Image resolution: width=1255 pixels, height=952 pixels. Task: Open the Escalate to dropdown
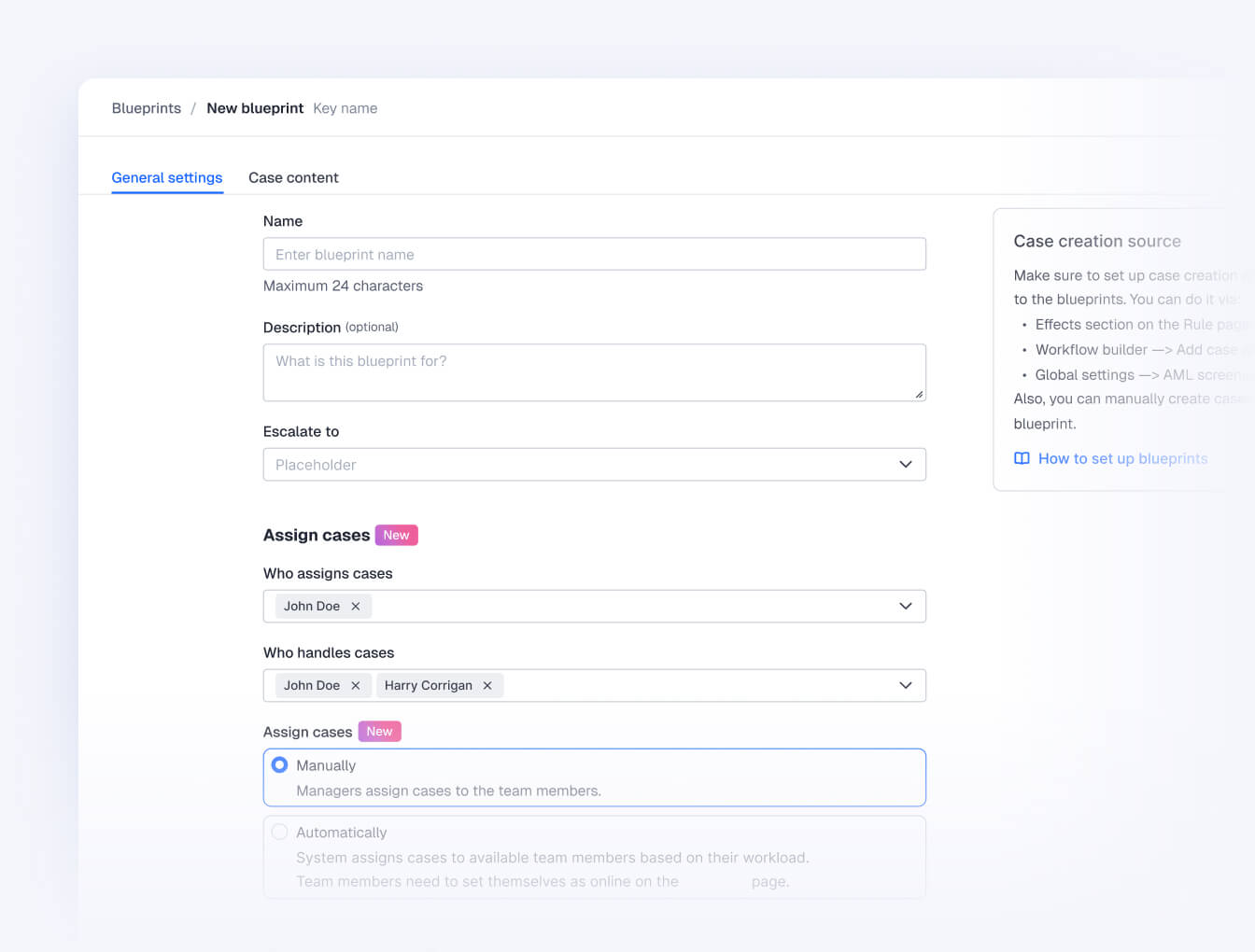pyautogui.click(x=595, y=465)
